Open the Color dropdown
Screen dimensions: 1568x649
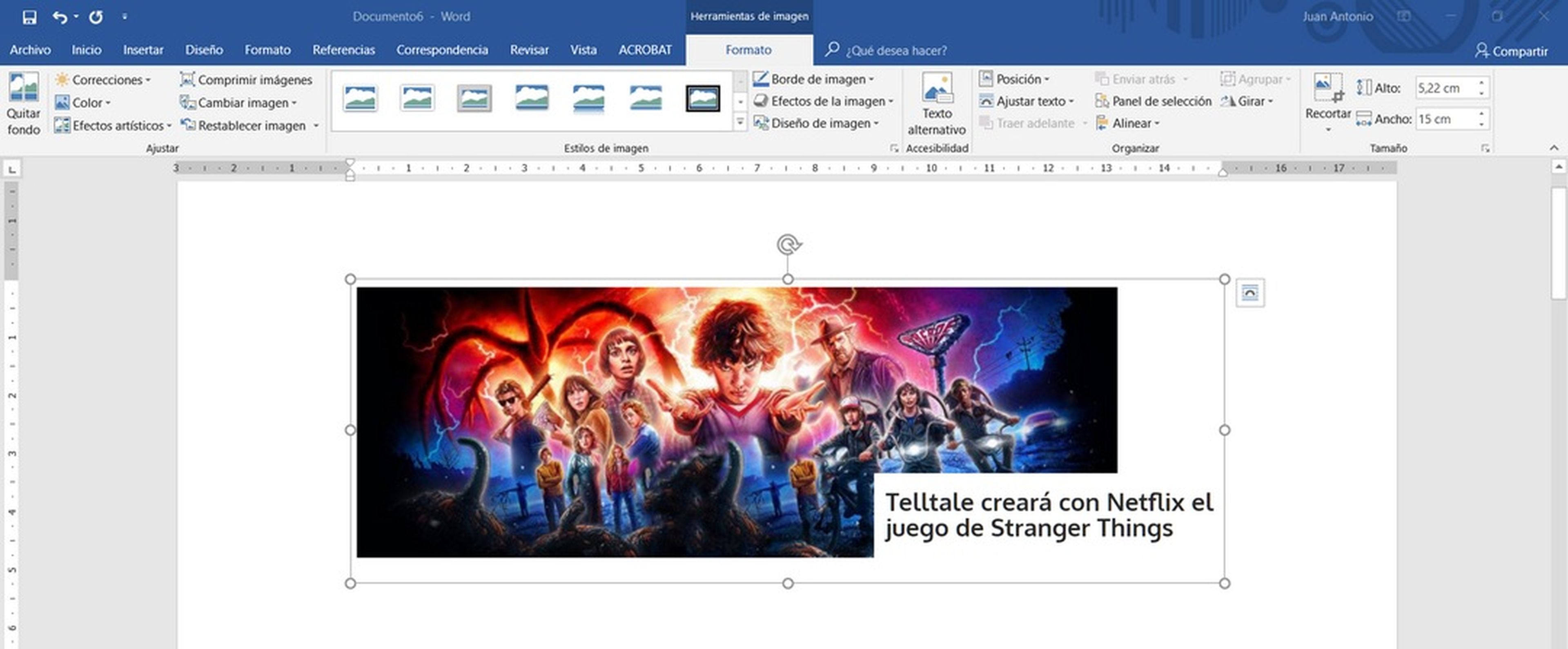[x=82, y=103]
